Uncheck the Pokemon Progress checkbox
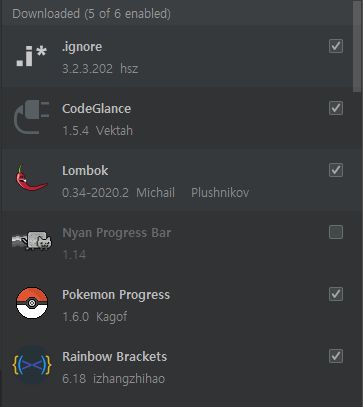The image size is (363, 407). tap(336, 294)
